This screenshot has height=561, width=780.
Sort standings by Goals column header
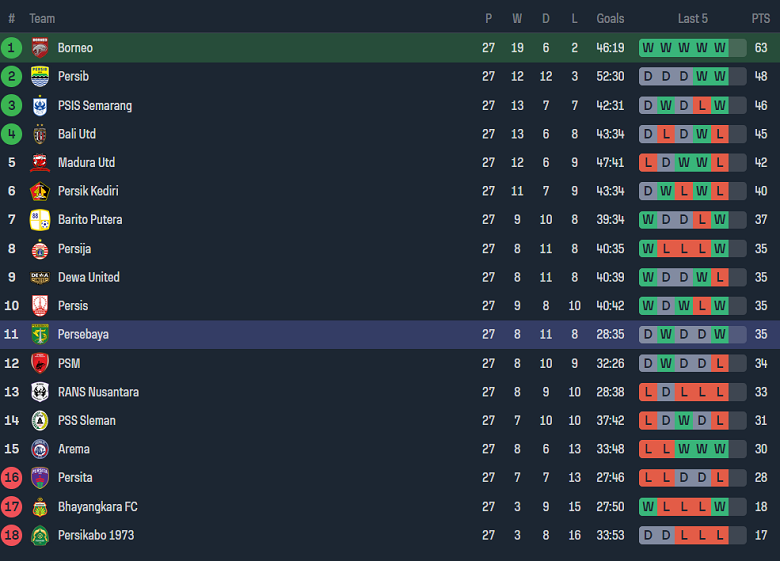(610, 18)
